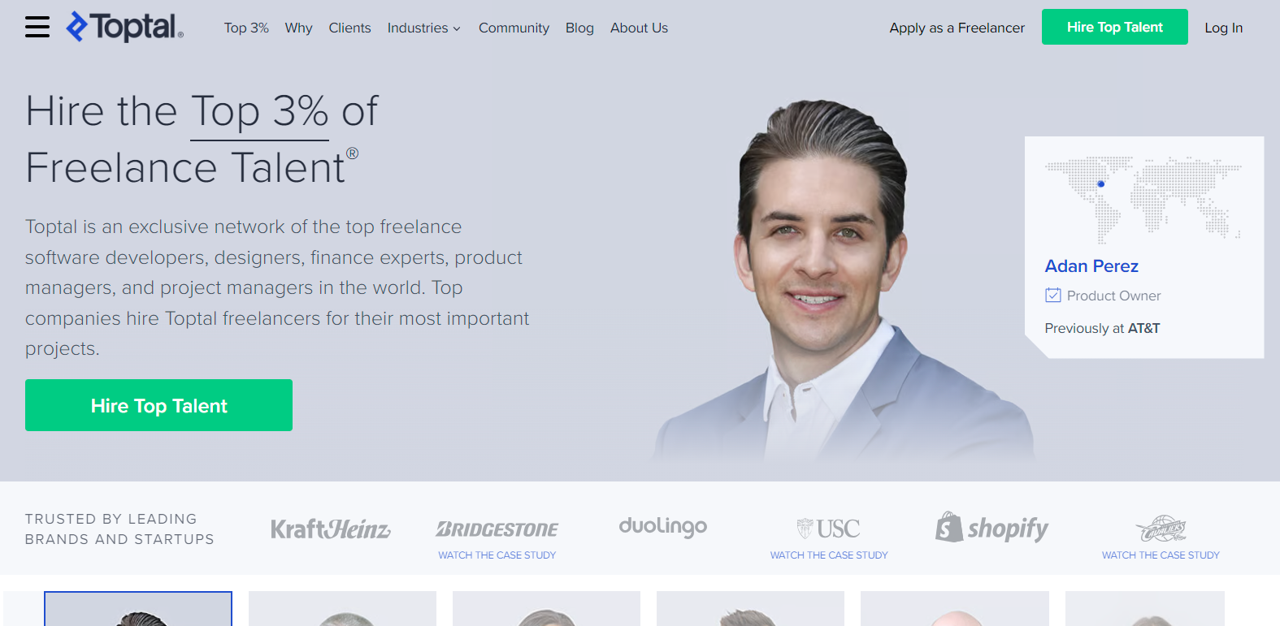Viewport: 1280px width, 626px height.
Task: Click the Log In link
Action: click(1224, 28)
